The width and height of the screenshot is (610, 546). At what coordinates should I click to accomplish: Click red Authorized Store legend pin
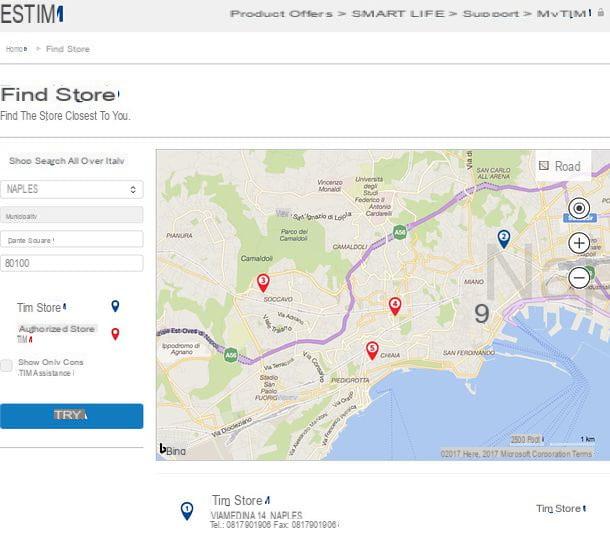[115, 334]
